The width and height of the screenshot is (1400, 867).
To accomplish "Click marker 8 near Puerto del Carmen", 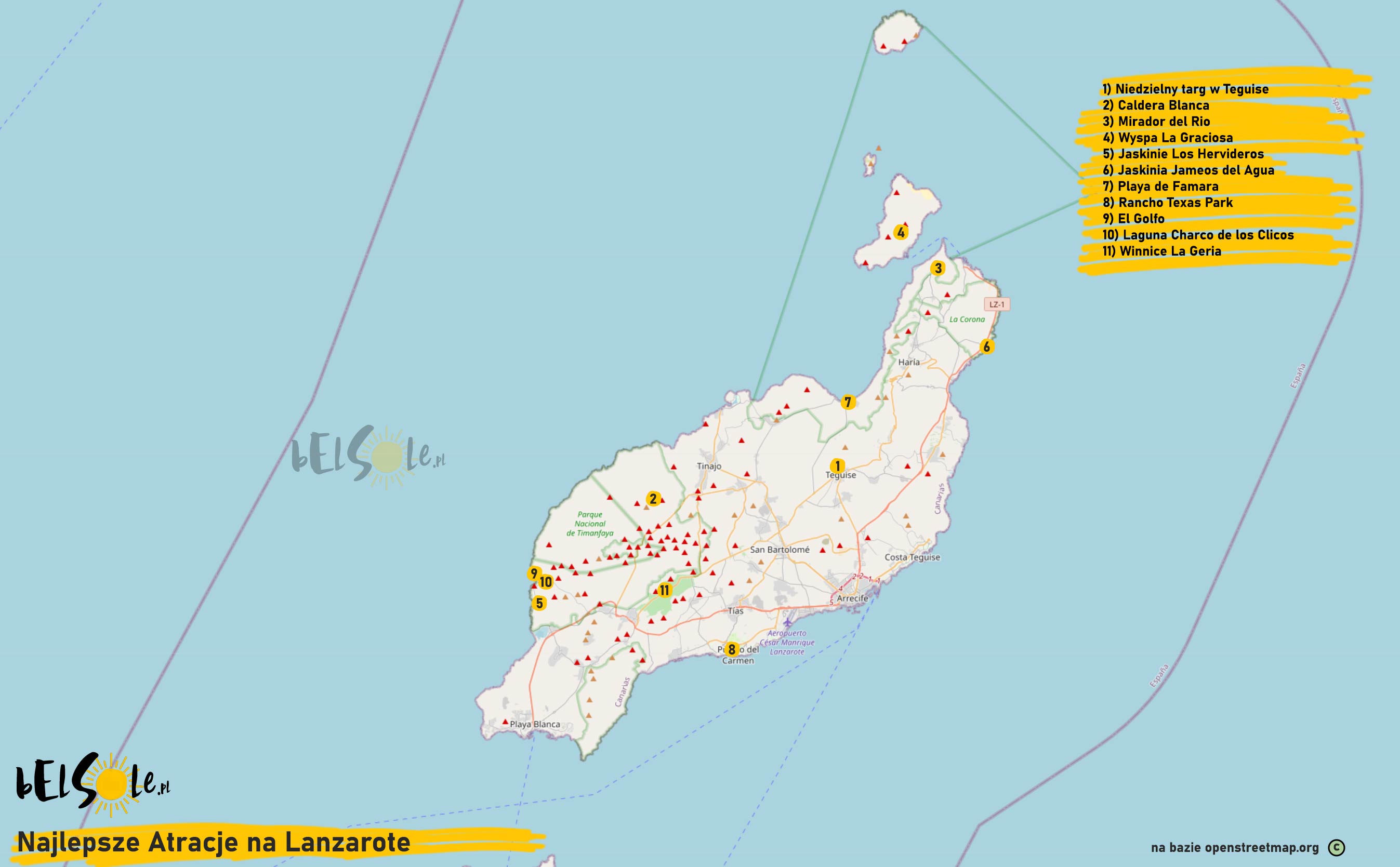I will pos(731,650).
